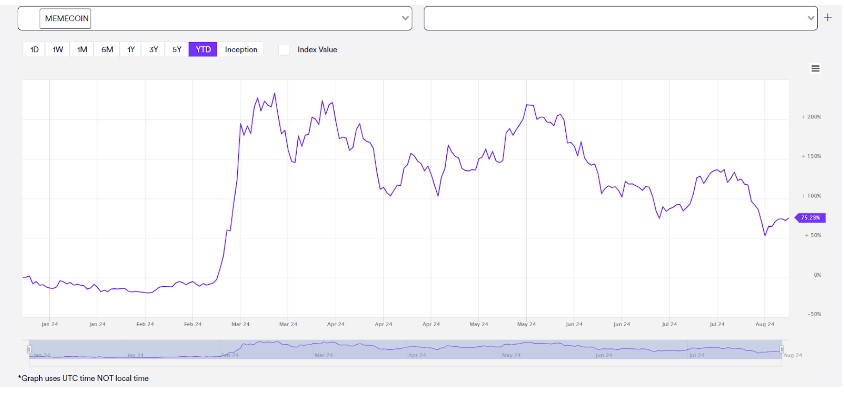Screen dimensions: 844x393
Task: Choose the 6M time range
Action: point(107,50)
